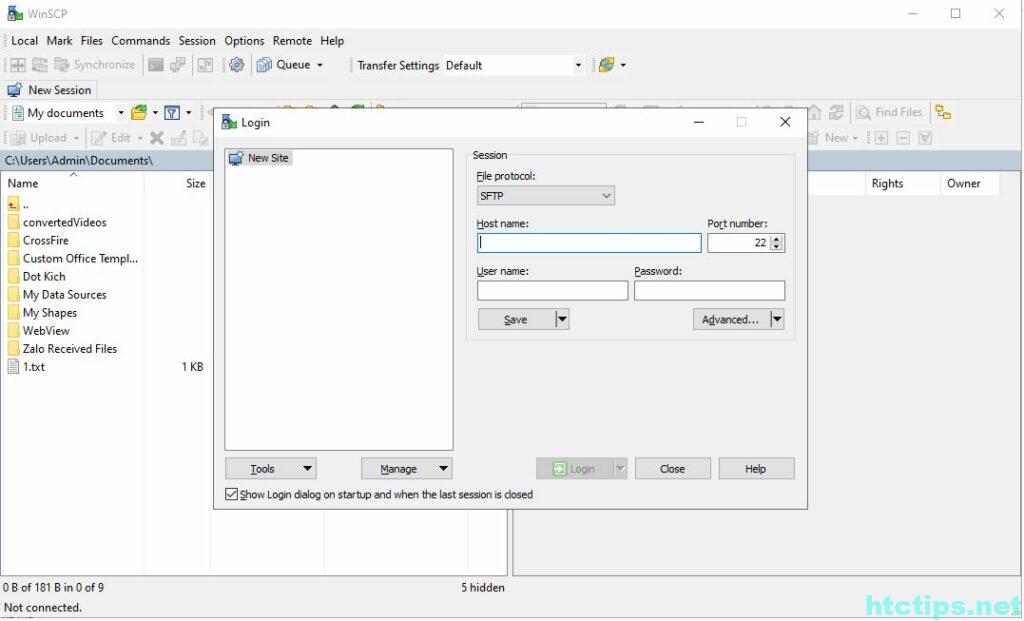The width and height of the screenshot is (1024, 621).
Task: Open the File protocol SFTP dropdown
Action: click(546, 196)
